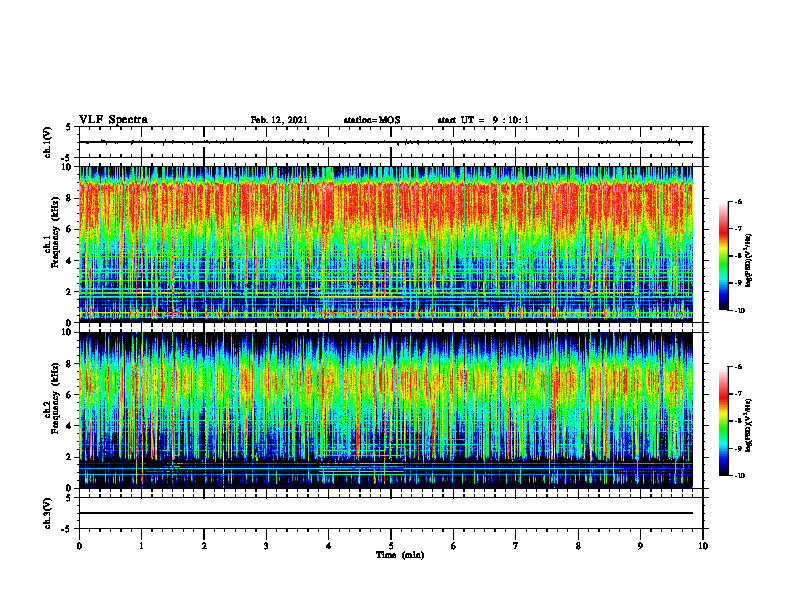Click the "3" minute time tick label
Viewport: 792px width, 612px height.
tap(266, 546)
